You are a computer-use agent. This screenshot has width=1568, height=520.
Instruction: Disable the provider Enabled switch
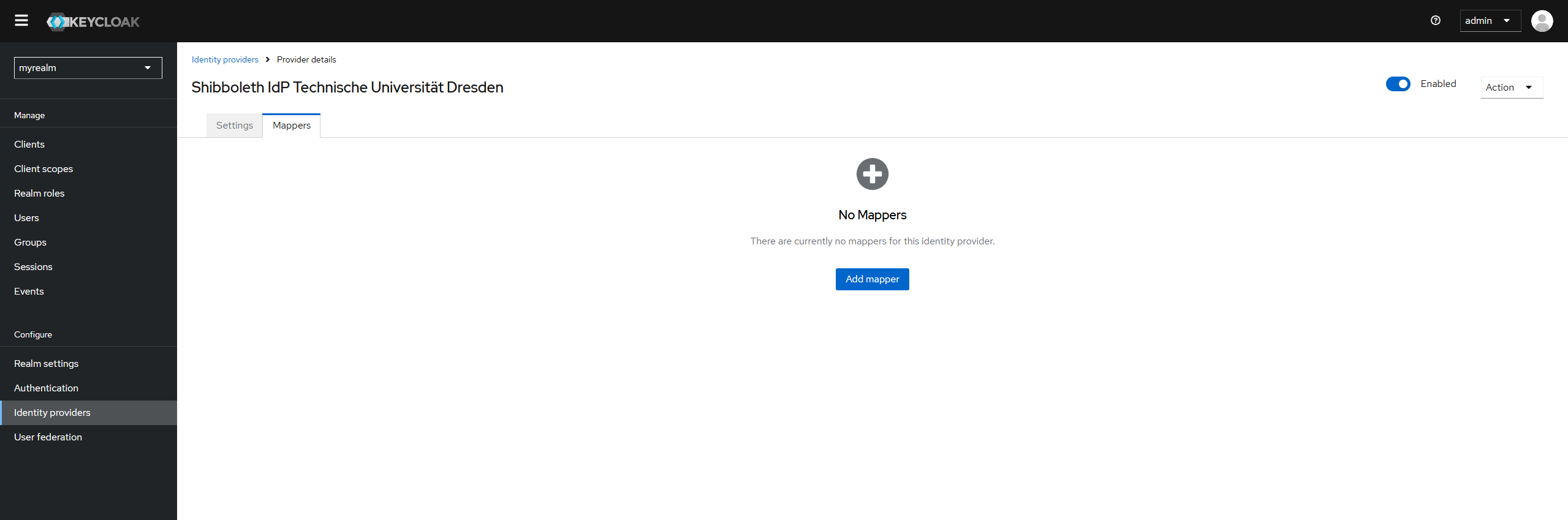[x=1398, y=84]
